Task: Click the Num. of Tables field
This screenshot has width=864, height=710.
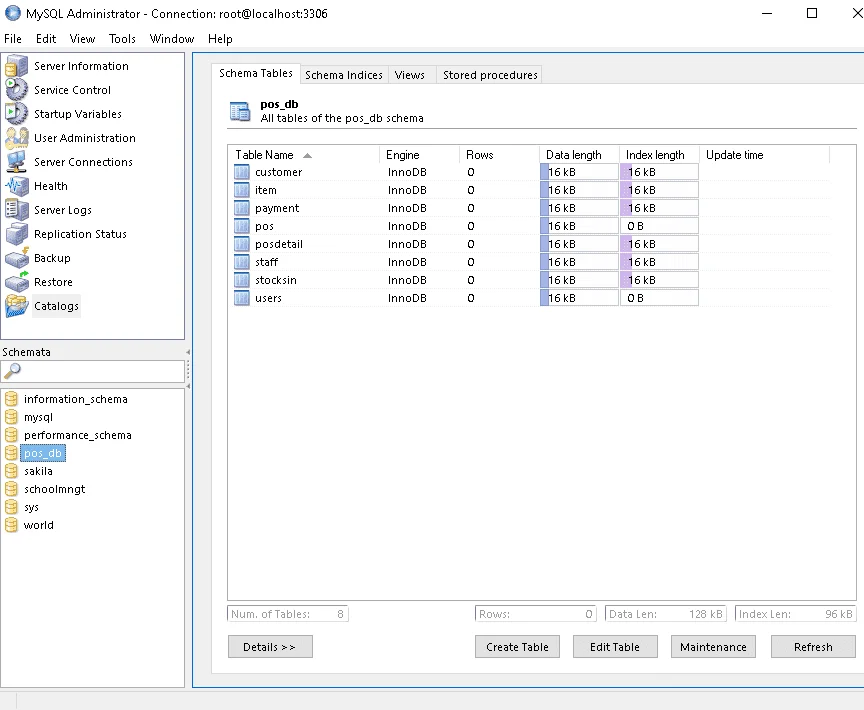Action: pos(288,614)
